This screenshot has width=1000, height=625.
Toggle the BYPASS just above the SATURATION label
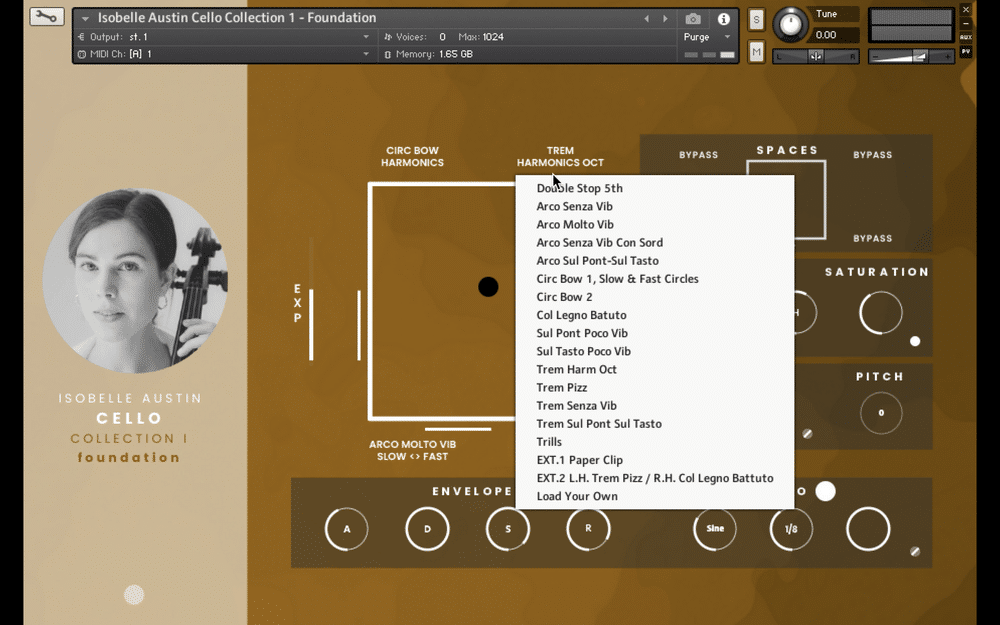pyautogui.click(x=872, y=239)
